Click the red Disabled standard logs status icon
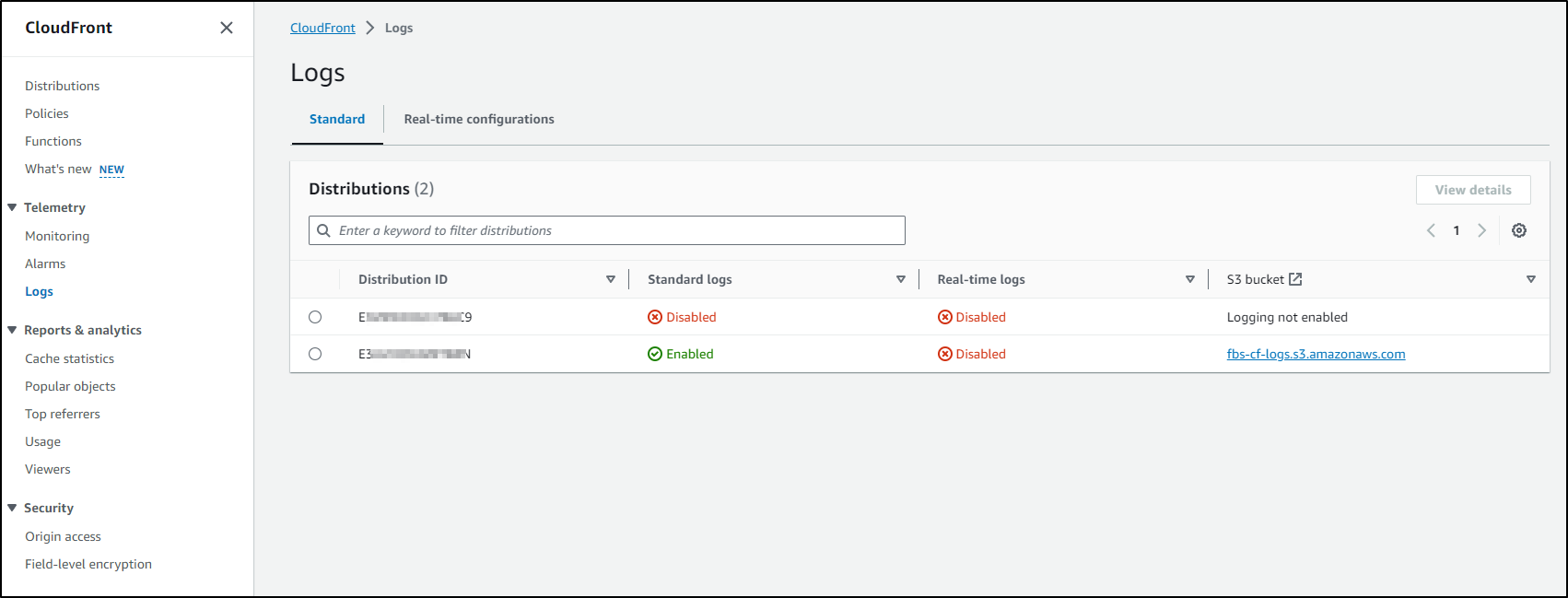The width and height of the screenshot is (1568, 598). (x=655, y=317)
